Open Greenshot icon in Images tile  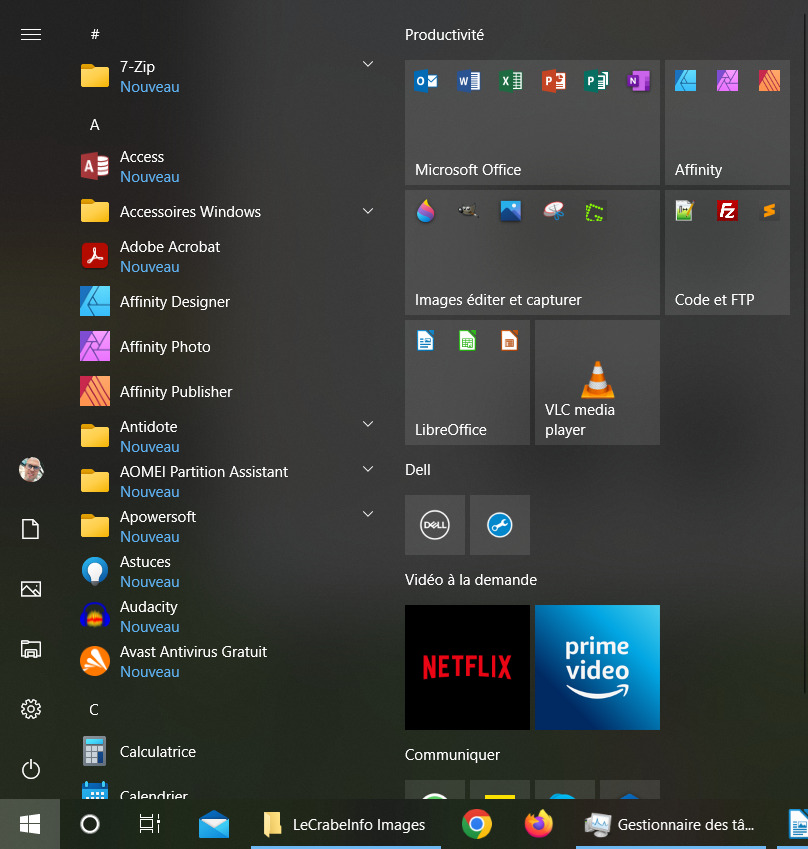click(x=596, y=211)
